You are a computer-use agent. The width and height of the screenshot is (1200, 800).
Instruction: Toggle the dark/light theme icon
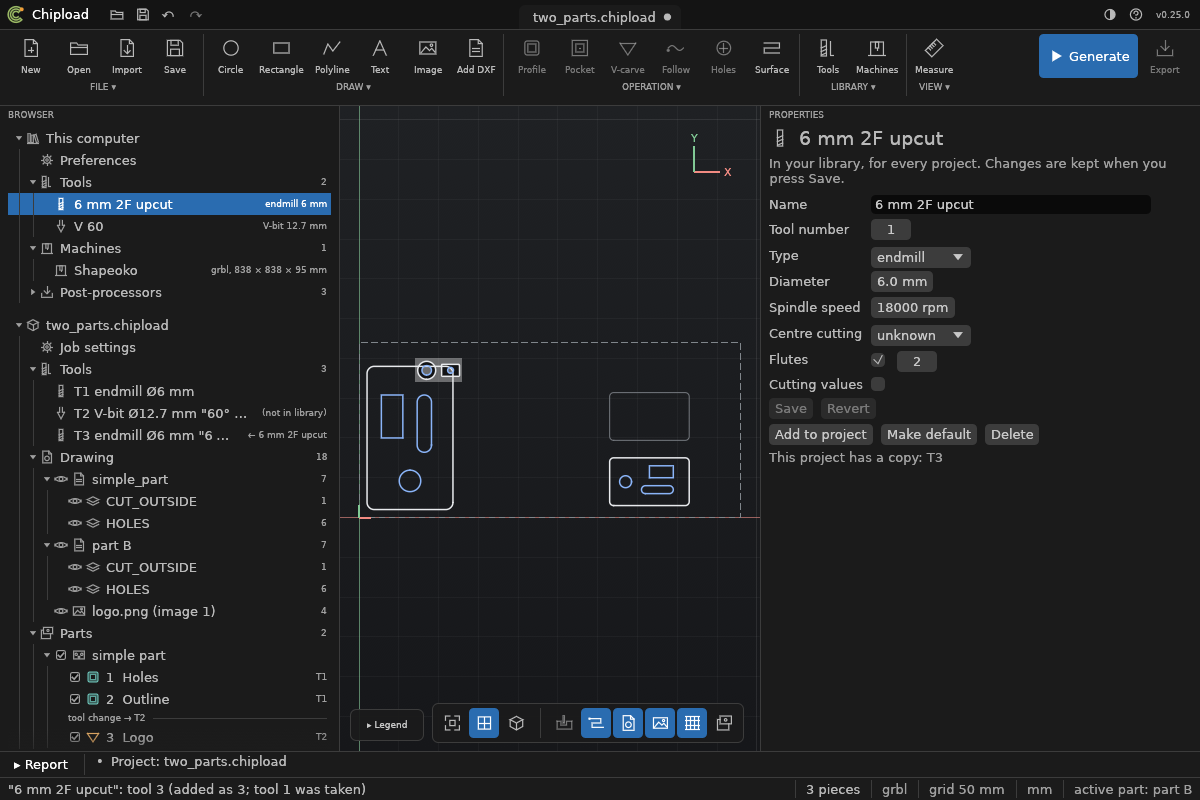pos(1110,15)
